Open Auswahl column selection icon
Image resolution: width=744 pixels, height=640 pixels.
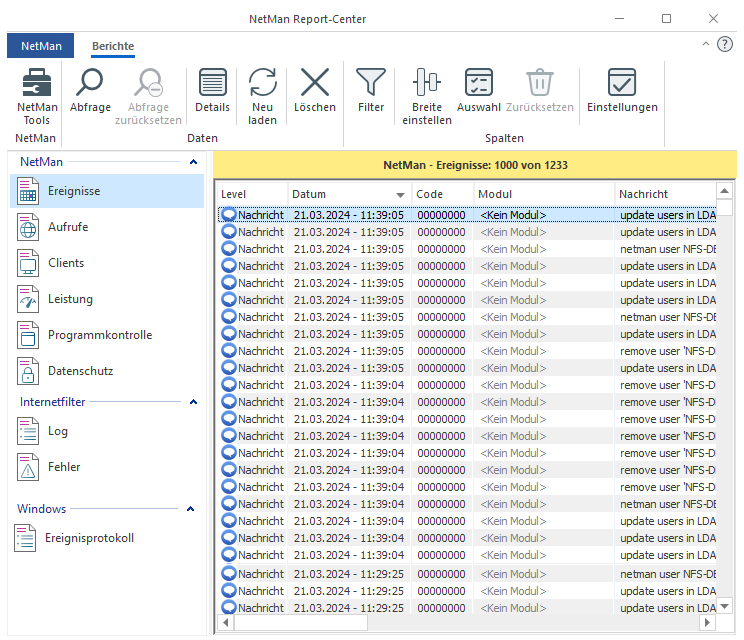(x=478, y=84)
